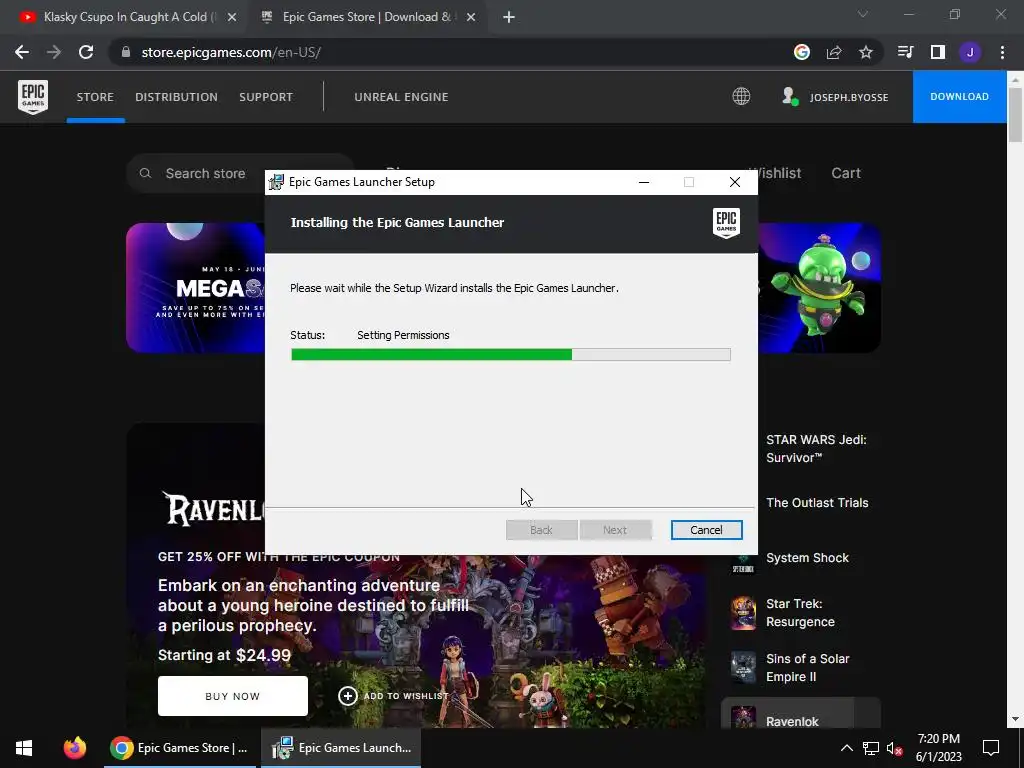Click the network tray icon
Viewport: 1024px width, 768px height.
(871, 748)
